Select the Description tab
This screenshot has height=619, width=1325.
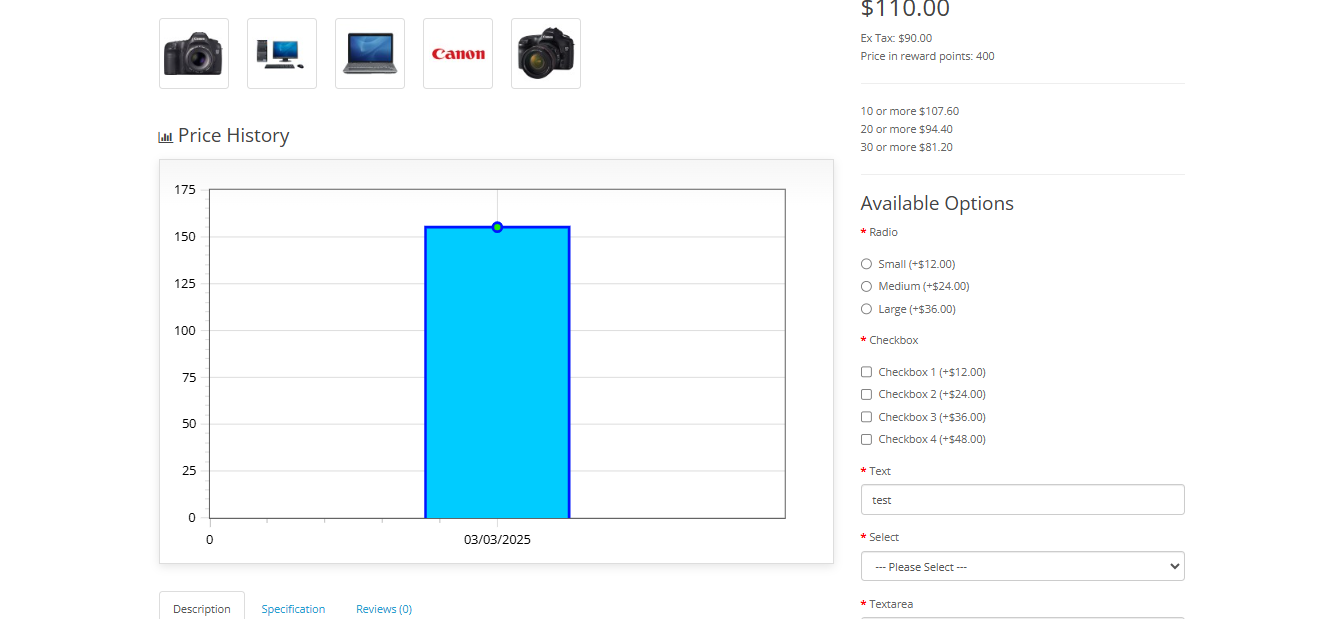coord(202,609)
